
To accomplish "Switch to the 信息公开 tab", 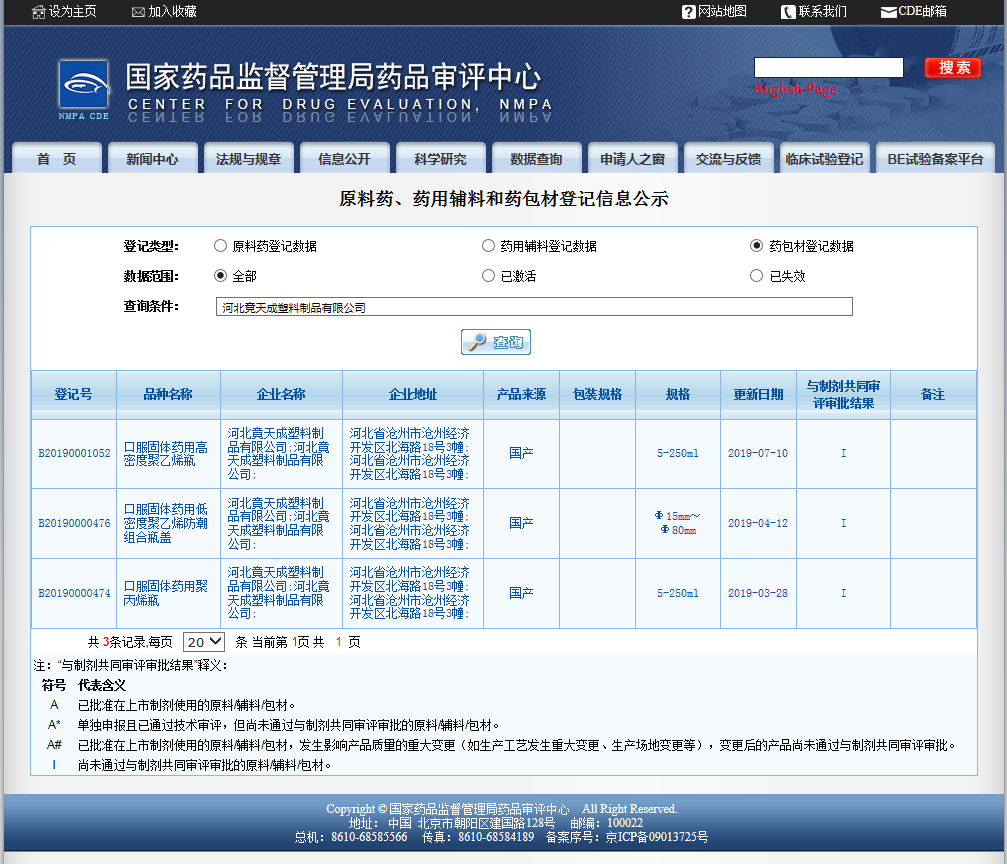I will [344, 159].
